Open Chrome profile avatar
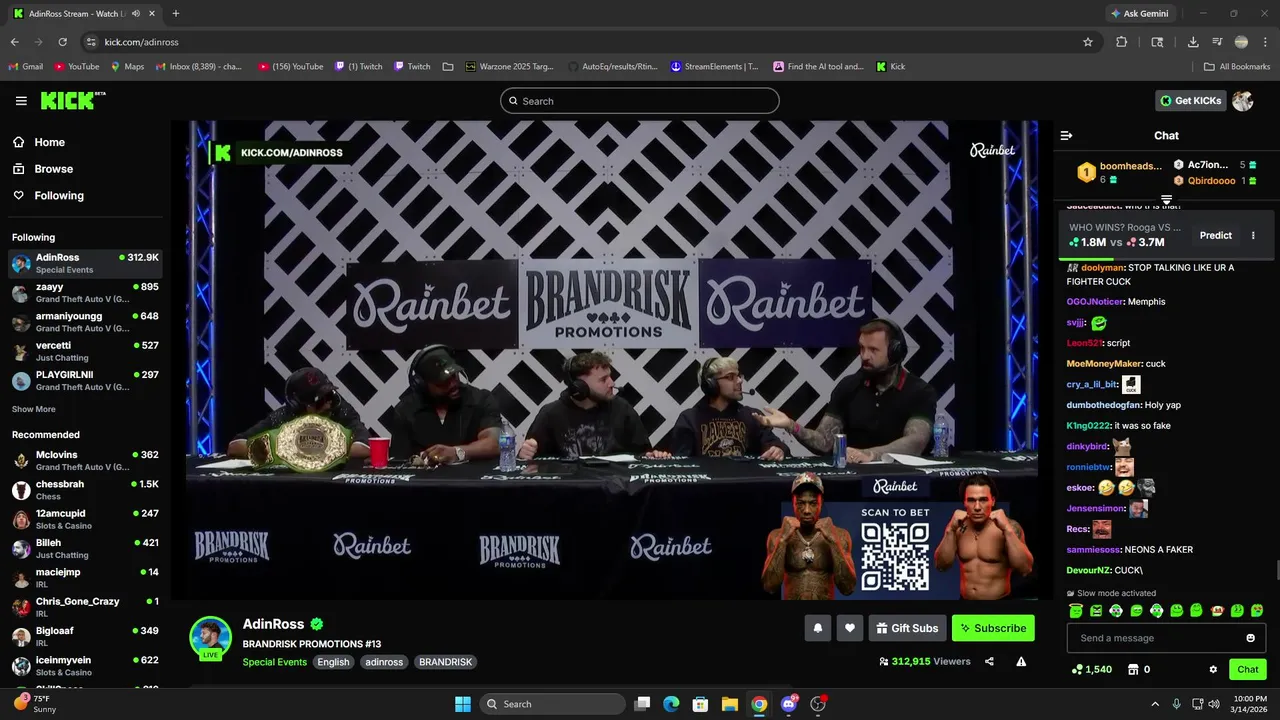This screenshot has height=720, width=1280. pyautogui.click(x=1241, y=42)
